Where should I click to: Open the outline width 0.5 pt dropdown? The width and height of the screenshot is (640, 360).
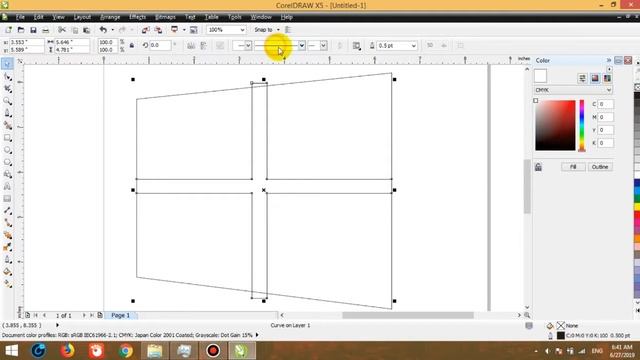[413, 46]
